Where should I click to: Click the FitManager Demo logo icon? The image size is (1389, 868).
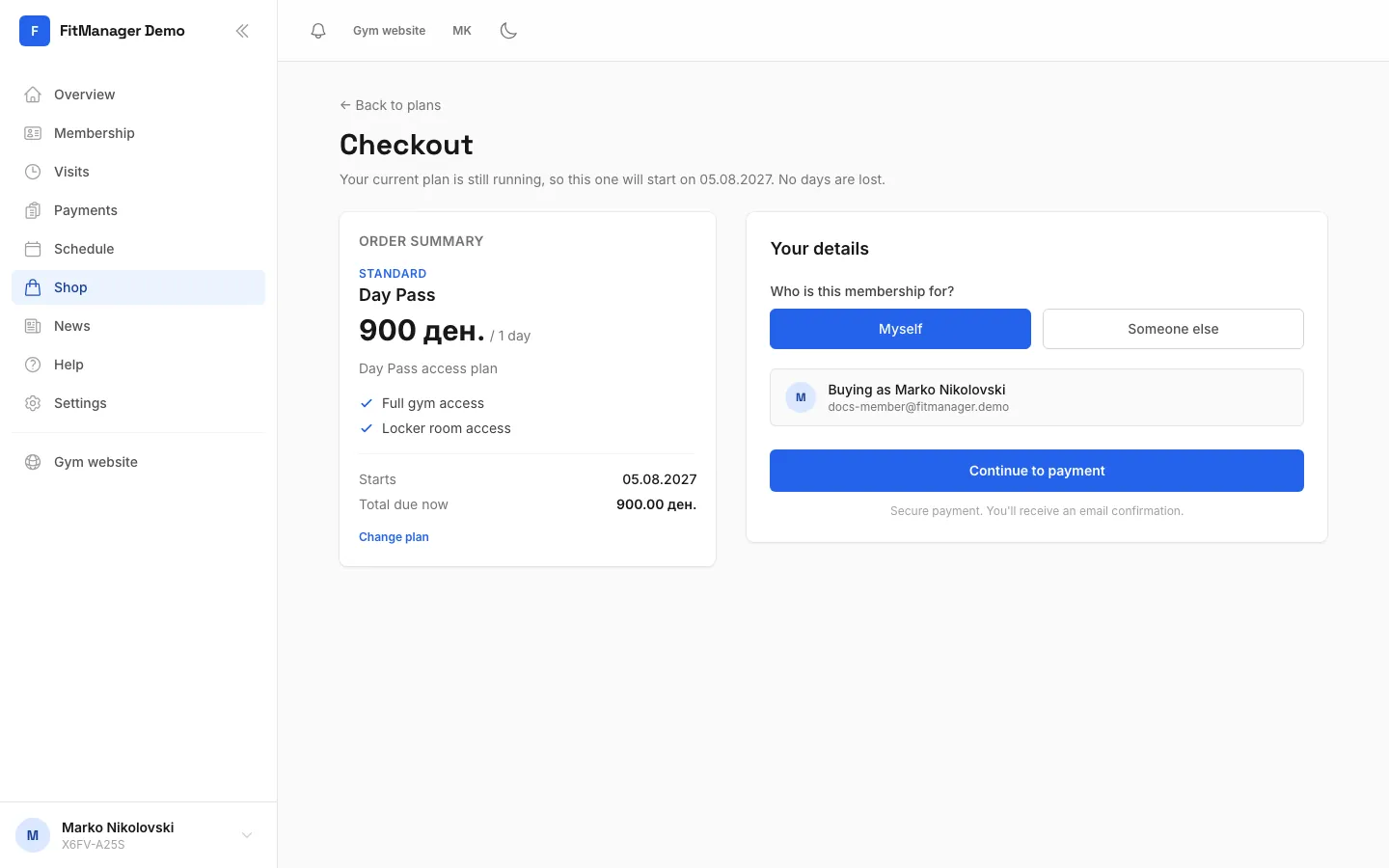(35, 31)
